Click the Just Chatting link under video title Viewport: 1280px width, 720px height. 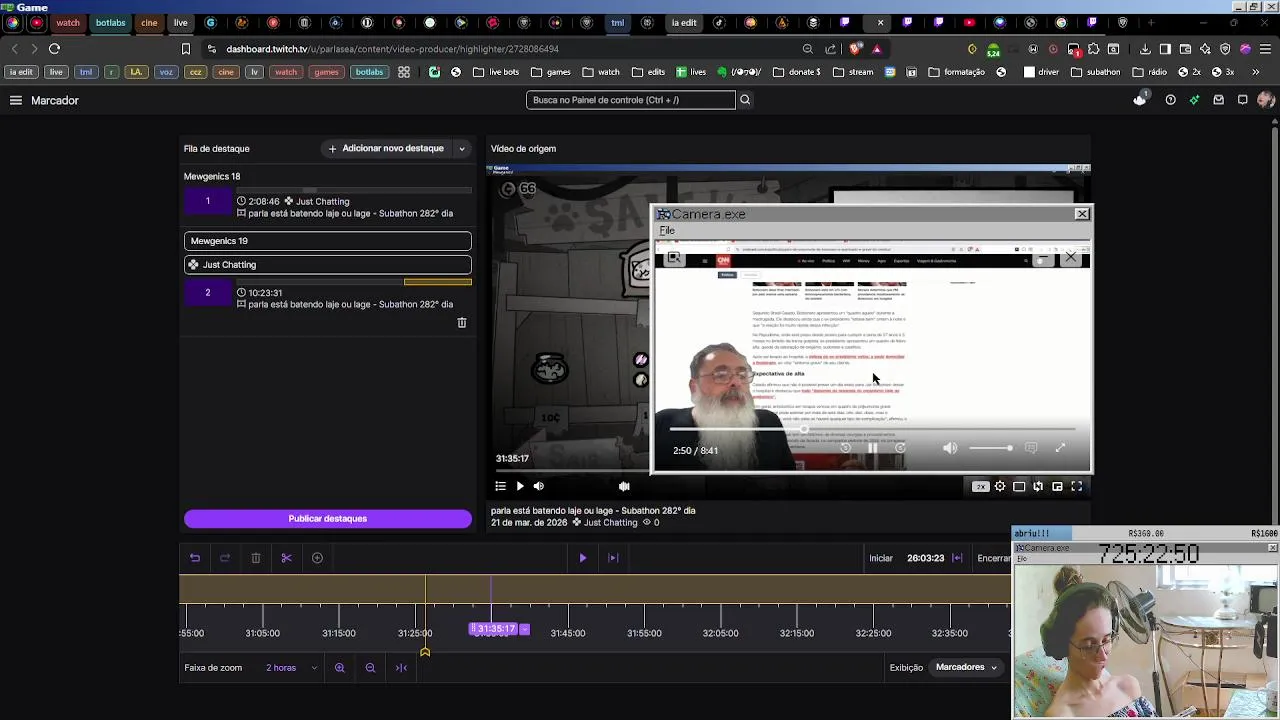click(610, 523)
